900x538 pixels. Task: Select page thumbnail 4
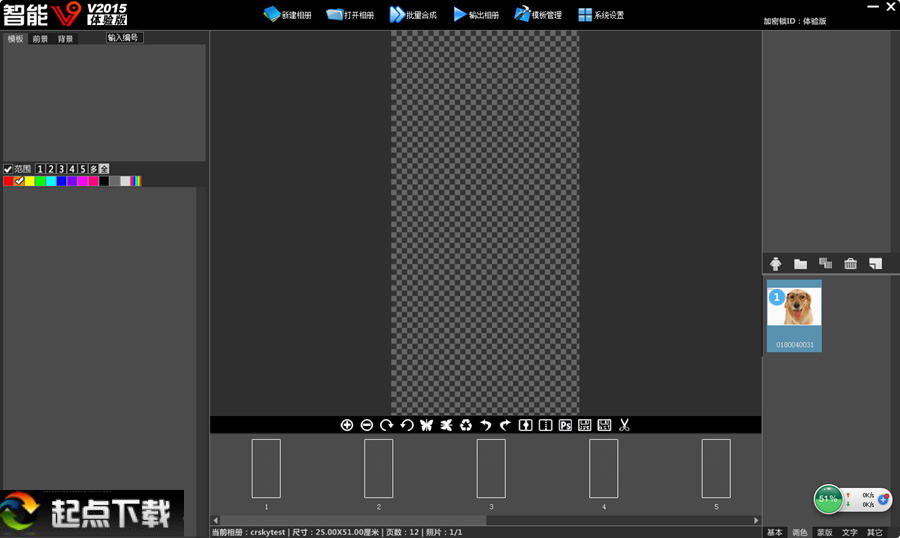click(604, 469)
